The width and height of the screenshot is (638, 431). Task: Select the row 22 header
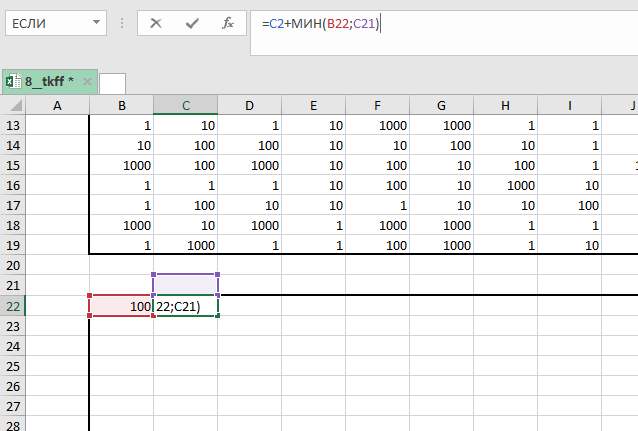[13, 306]
